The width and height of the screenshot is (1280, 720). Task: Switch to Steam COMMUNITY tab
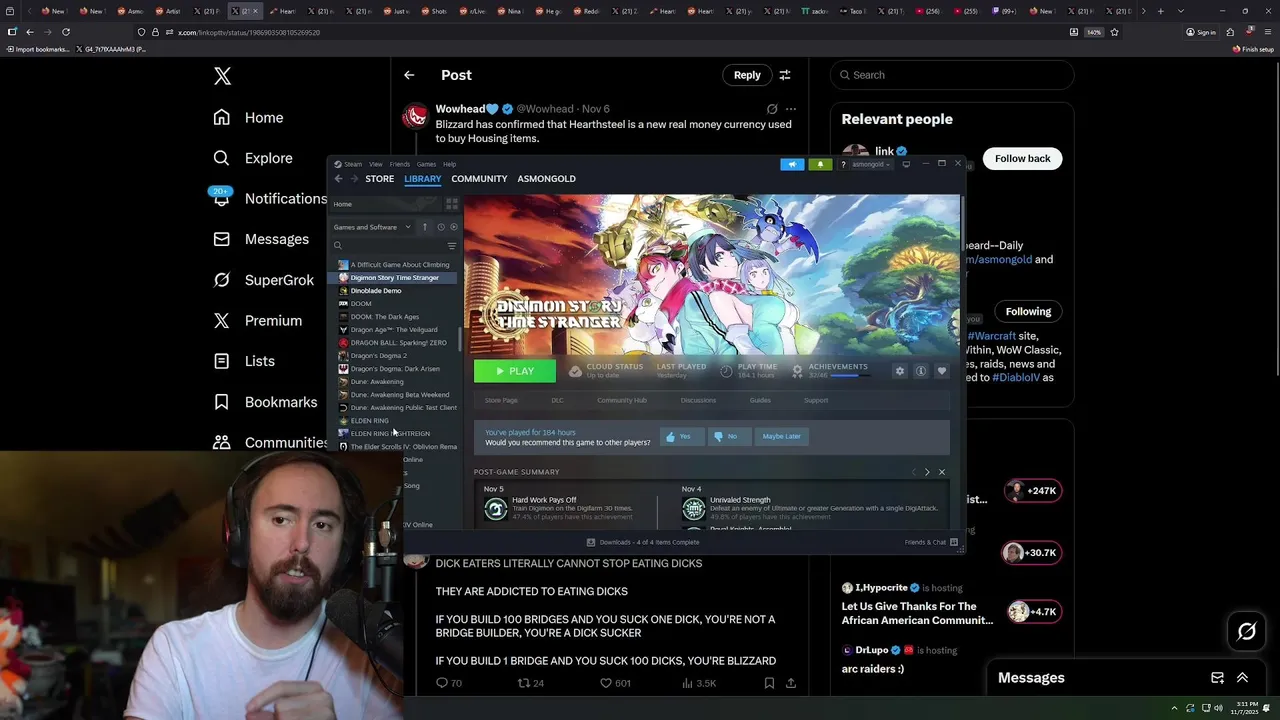(x=479, y=179)
